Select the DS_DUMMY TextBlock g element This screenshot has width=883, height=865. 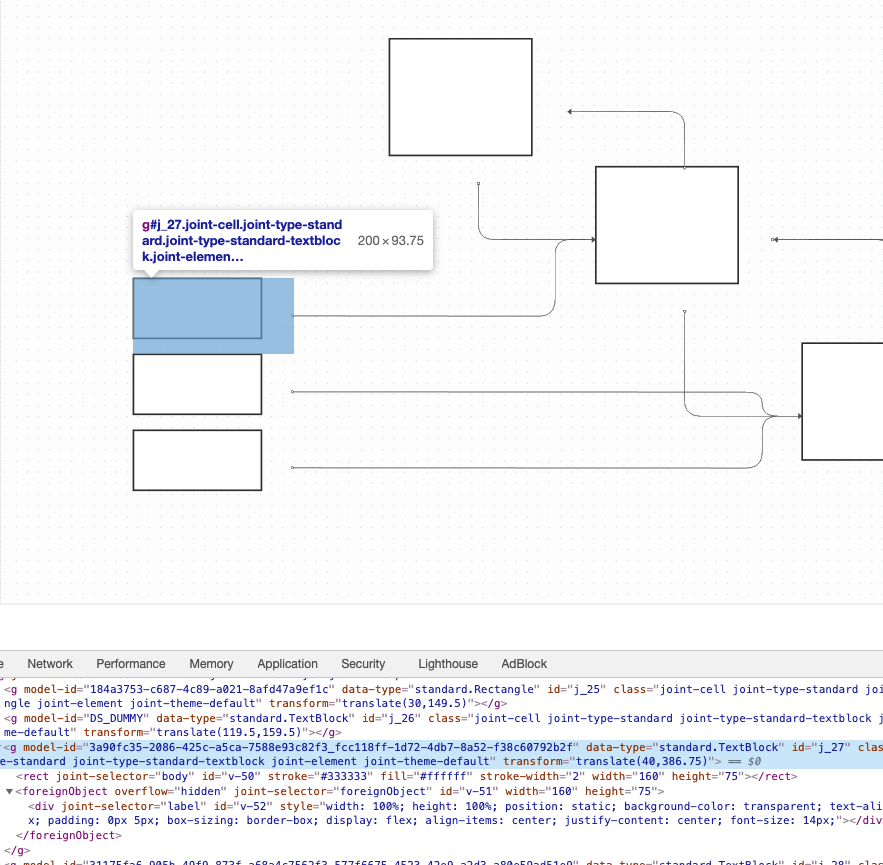(x=200, y=717)
